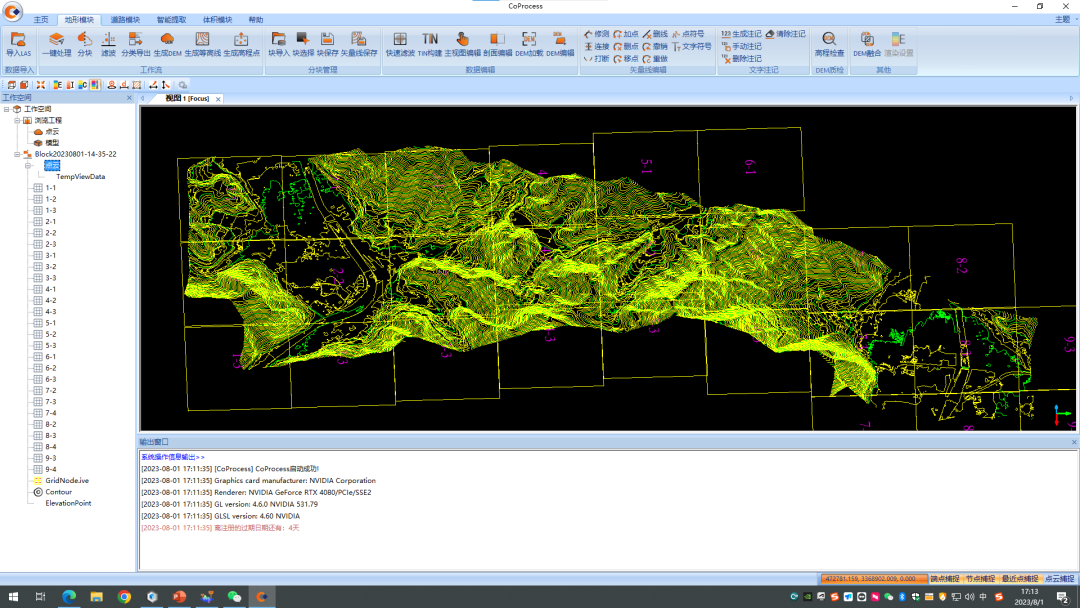Select tree item 1-1

[x=51, y=188]
